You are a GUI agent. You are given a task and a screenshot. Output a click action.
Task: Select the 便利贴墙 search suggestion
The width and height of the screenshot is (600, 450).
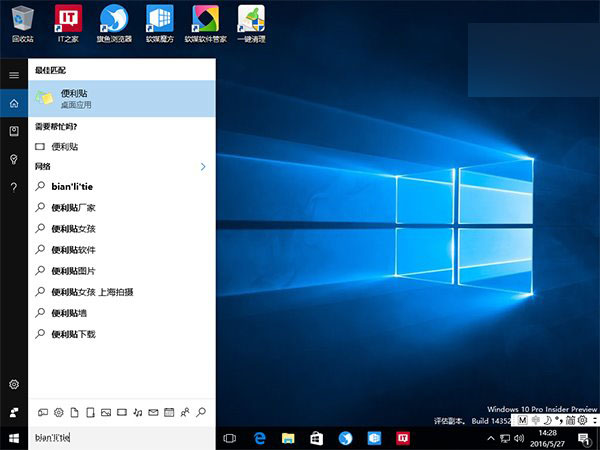click(x=122, y=313)
